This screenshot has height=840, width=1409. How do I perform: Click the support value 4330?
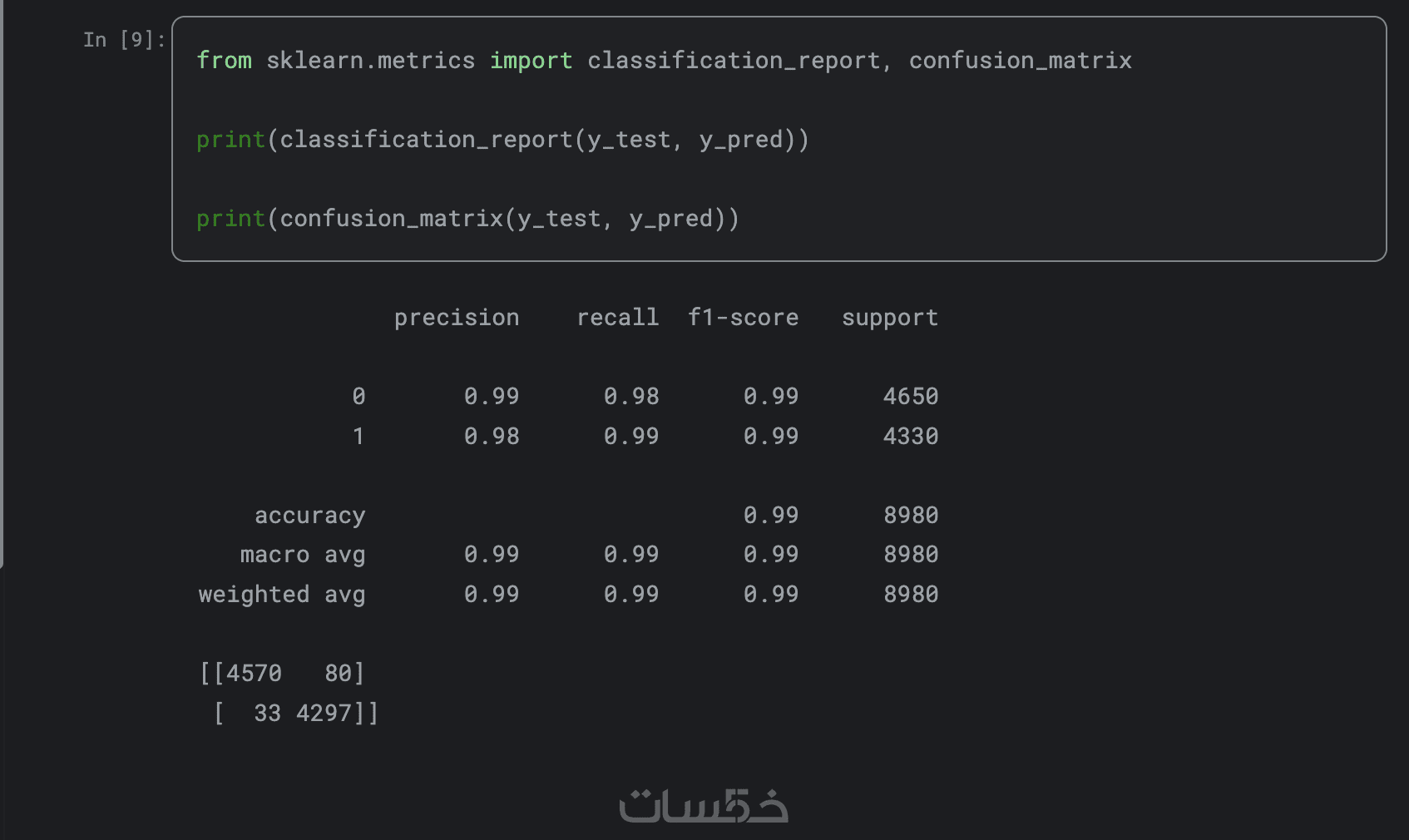click(911, 437)
